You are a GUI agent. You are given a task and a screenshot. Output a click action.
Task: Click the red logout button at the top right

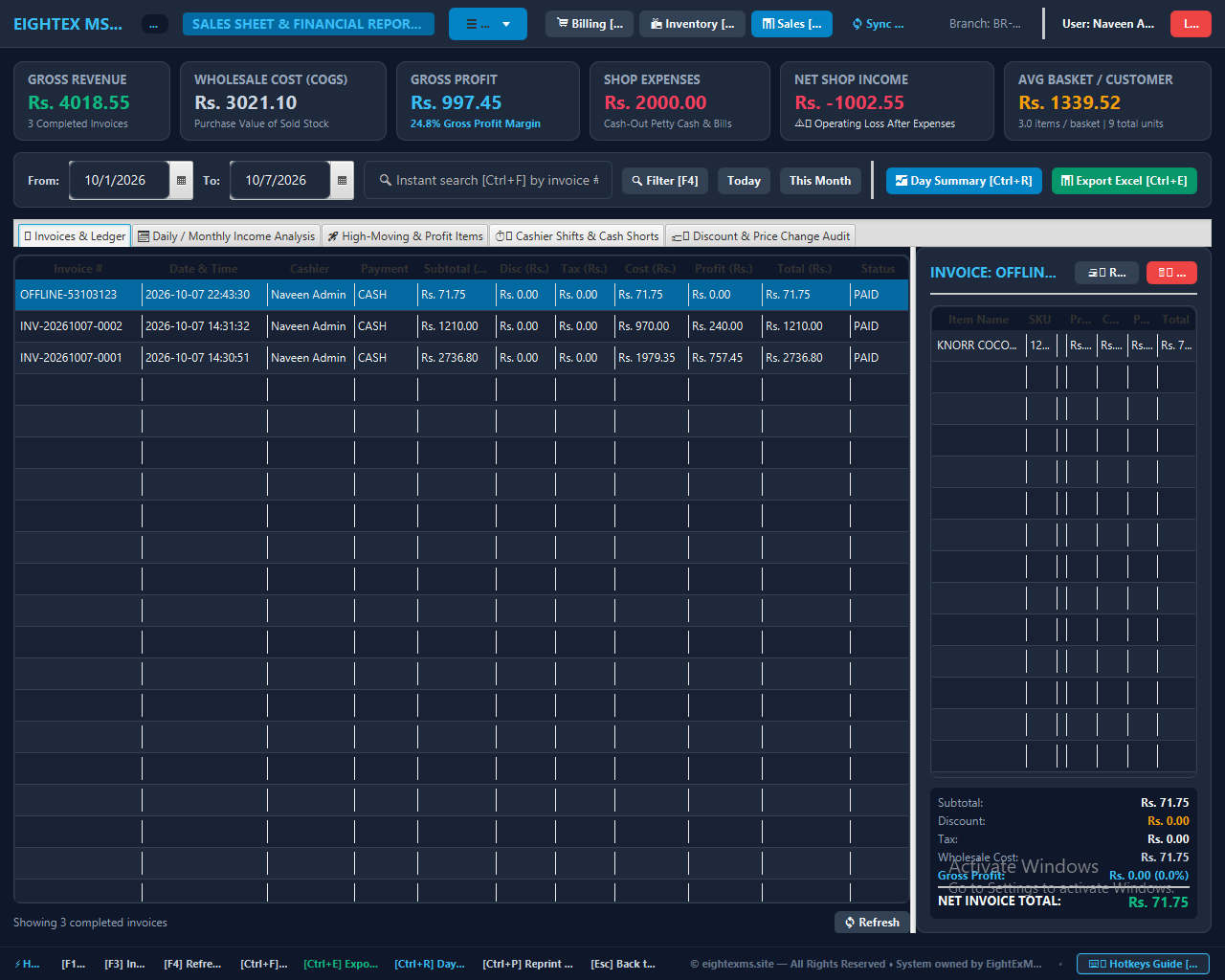(1191, 24)
